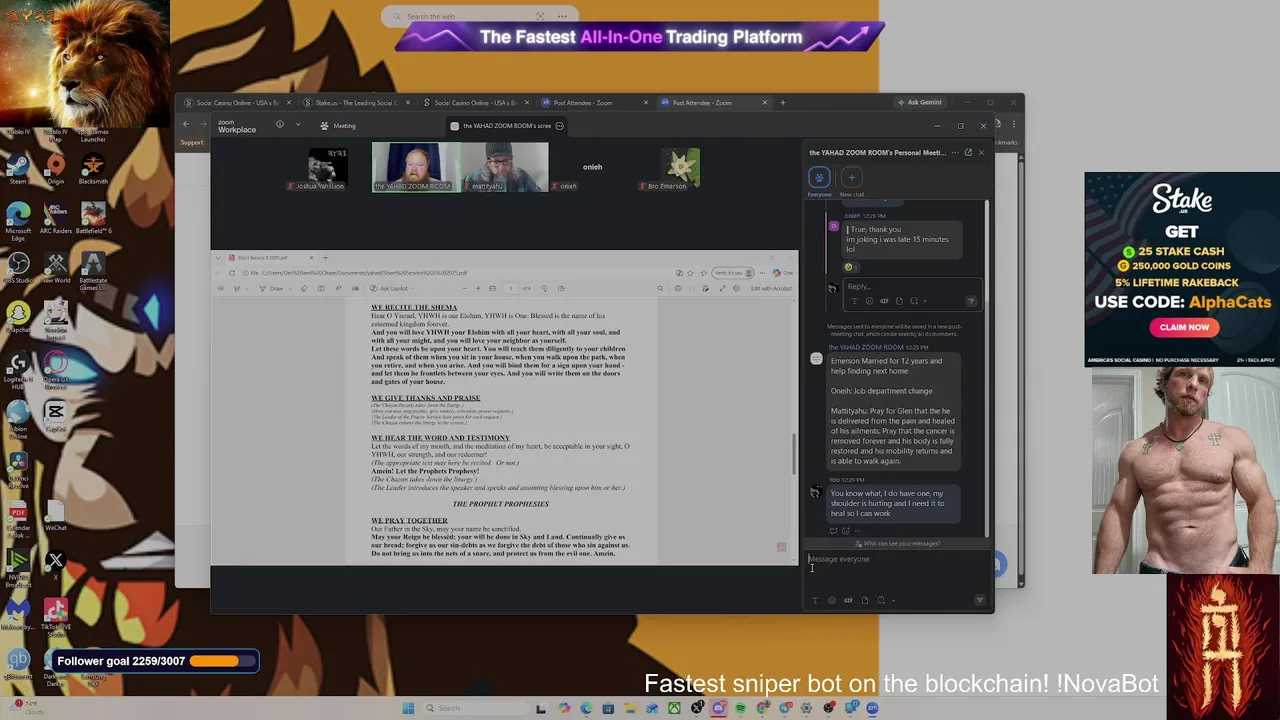Click the shared PDF vertical scrollbar

pyautogui.click(x=795, y=455)
